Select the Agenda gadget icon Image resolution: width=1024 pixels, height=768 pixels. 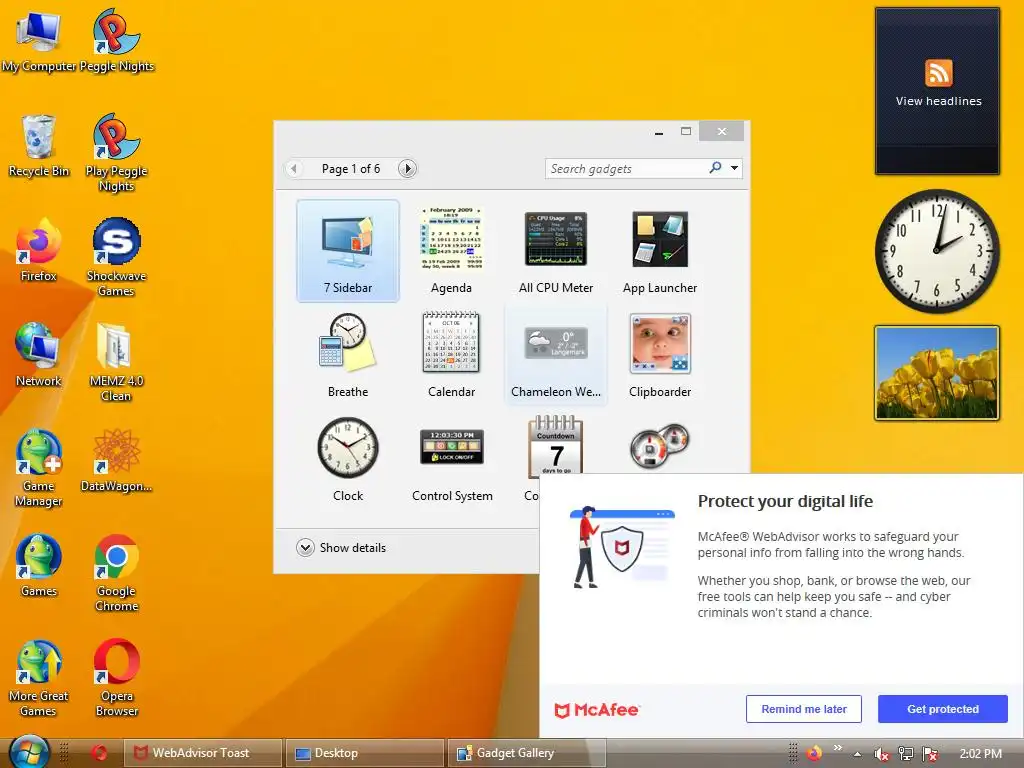point(451,239)
